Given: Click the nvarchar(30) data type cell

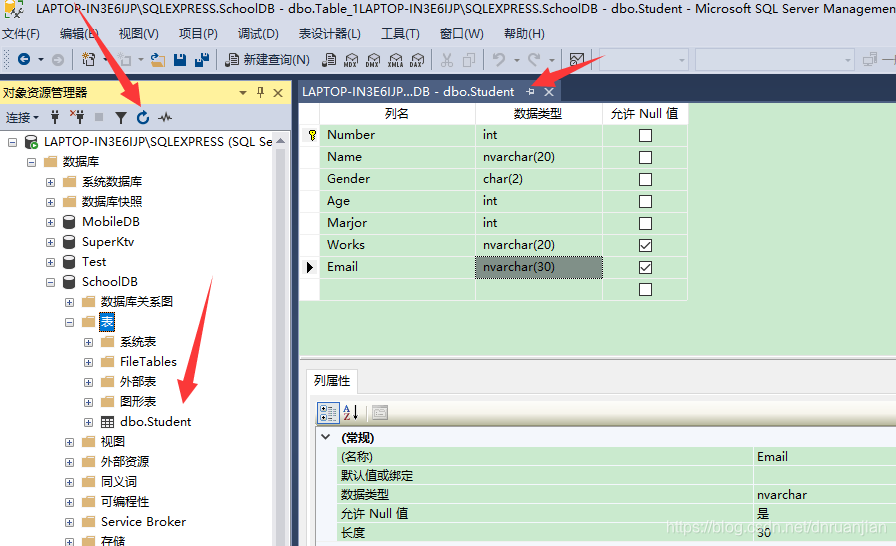Looking at the screenshot, I should pyautogui.click(x=539, y=267).
